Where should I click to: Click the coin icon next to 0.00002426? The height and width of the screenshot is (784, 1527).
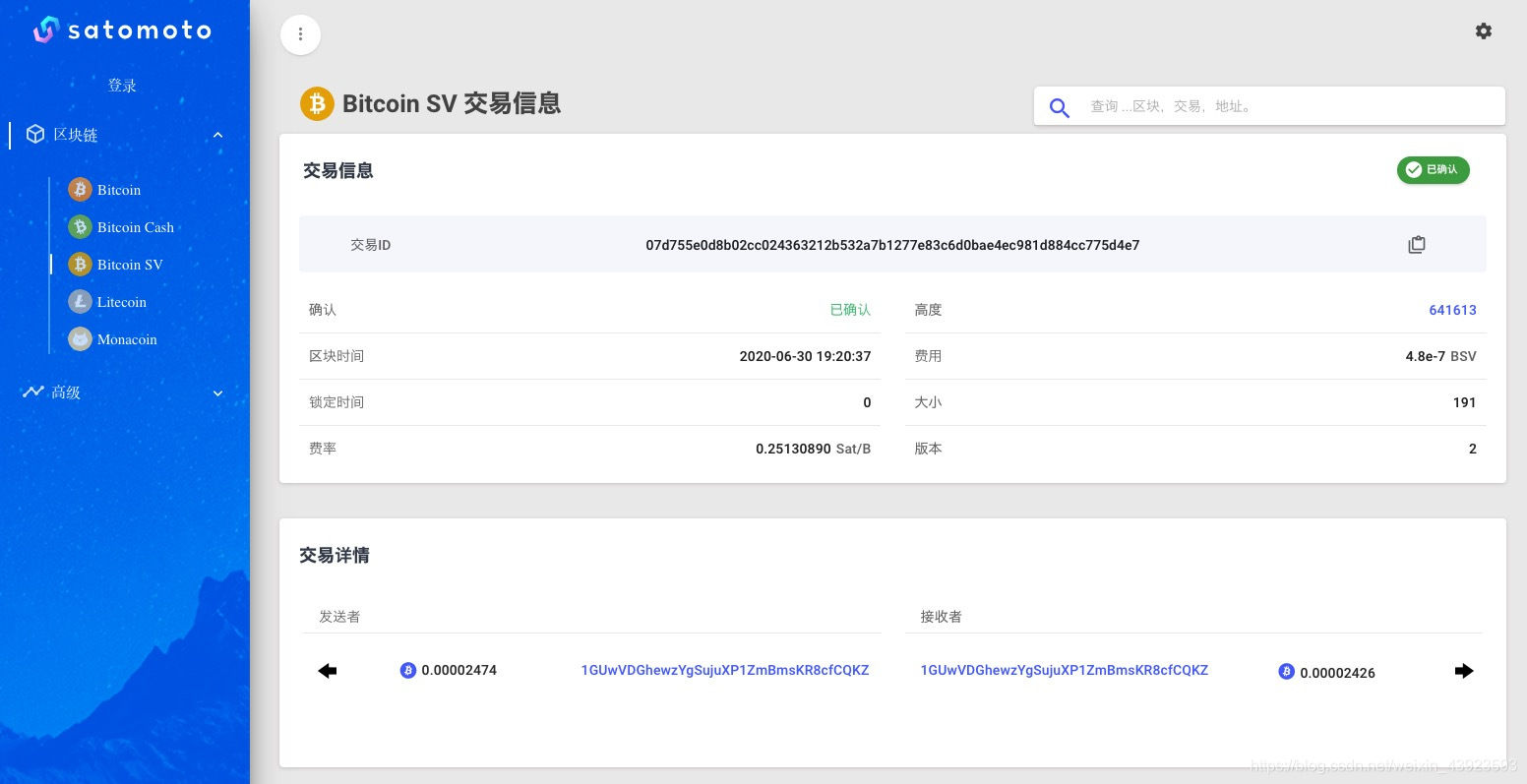pyautogui.click(x=1286, y=672)
